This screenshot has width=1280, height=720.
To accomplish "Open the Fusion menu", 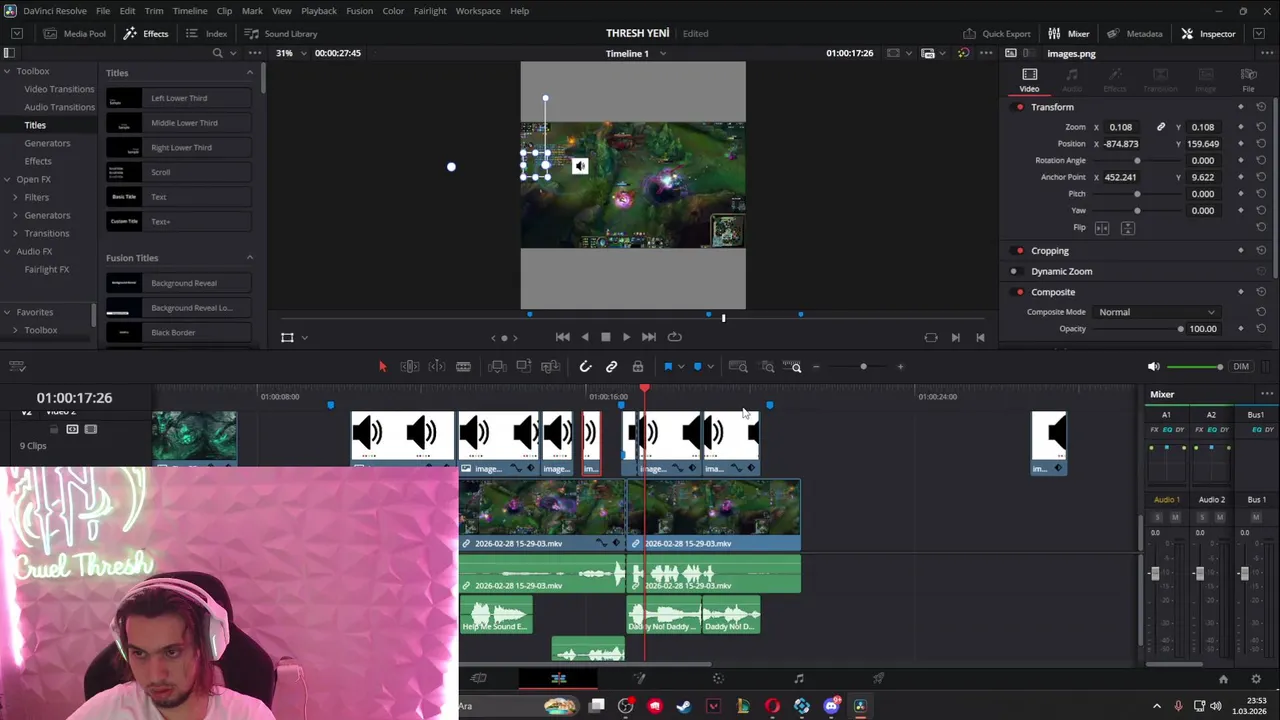I will coord(359,11).
